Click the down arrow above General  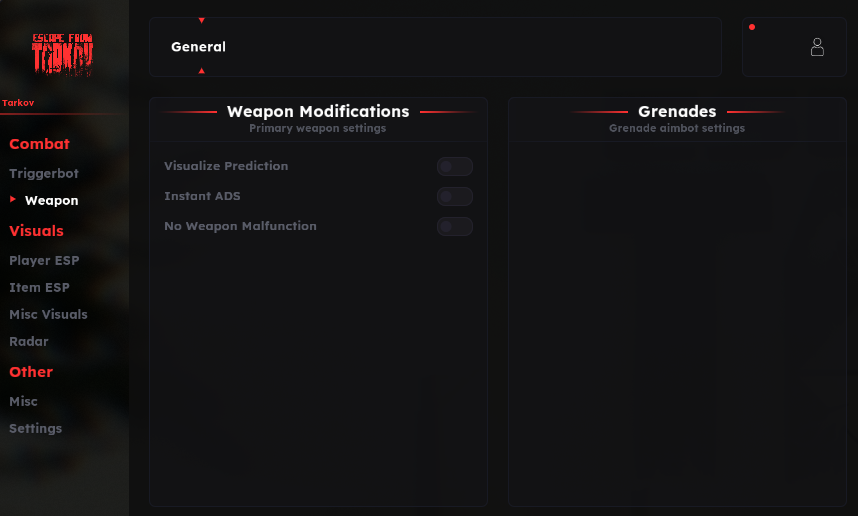pyautogui.click(x=202, y=20)
